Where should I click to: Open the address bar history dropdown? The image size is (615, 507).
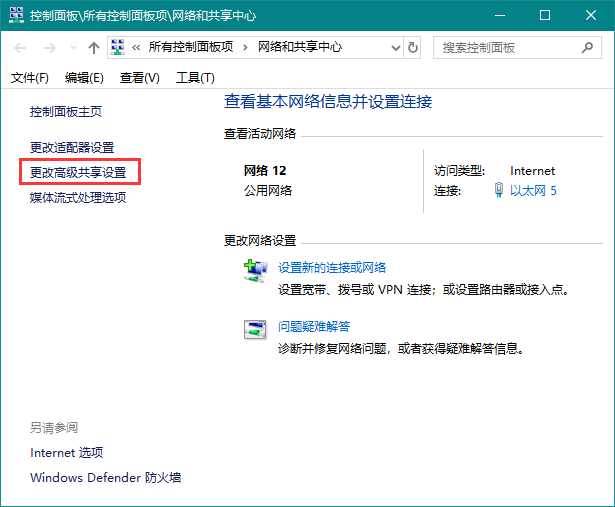click(x=396, y=48)
